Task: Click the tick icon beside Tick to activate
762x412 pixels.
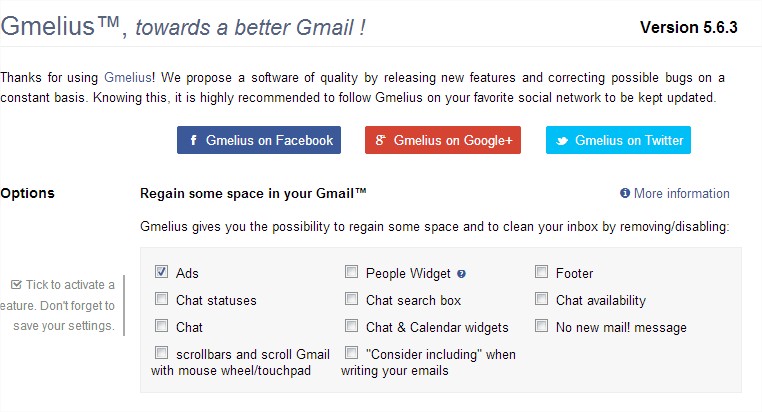Action: [17, 285]
